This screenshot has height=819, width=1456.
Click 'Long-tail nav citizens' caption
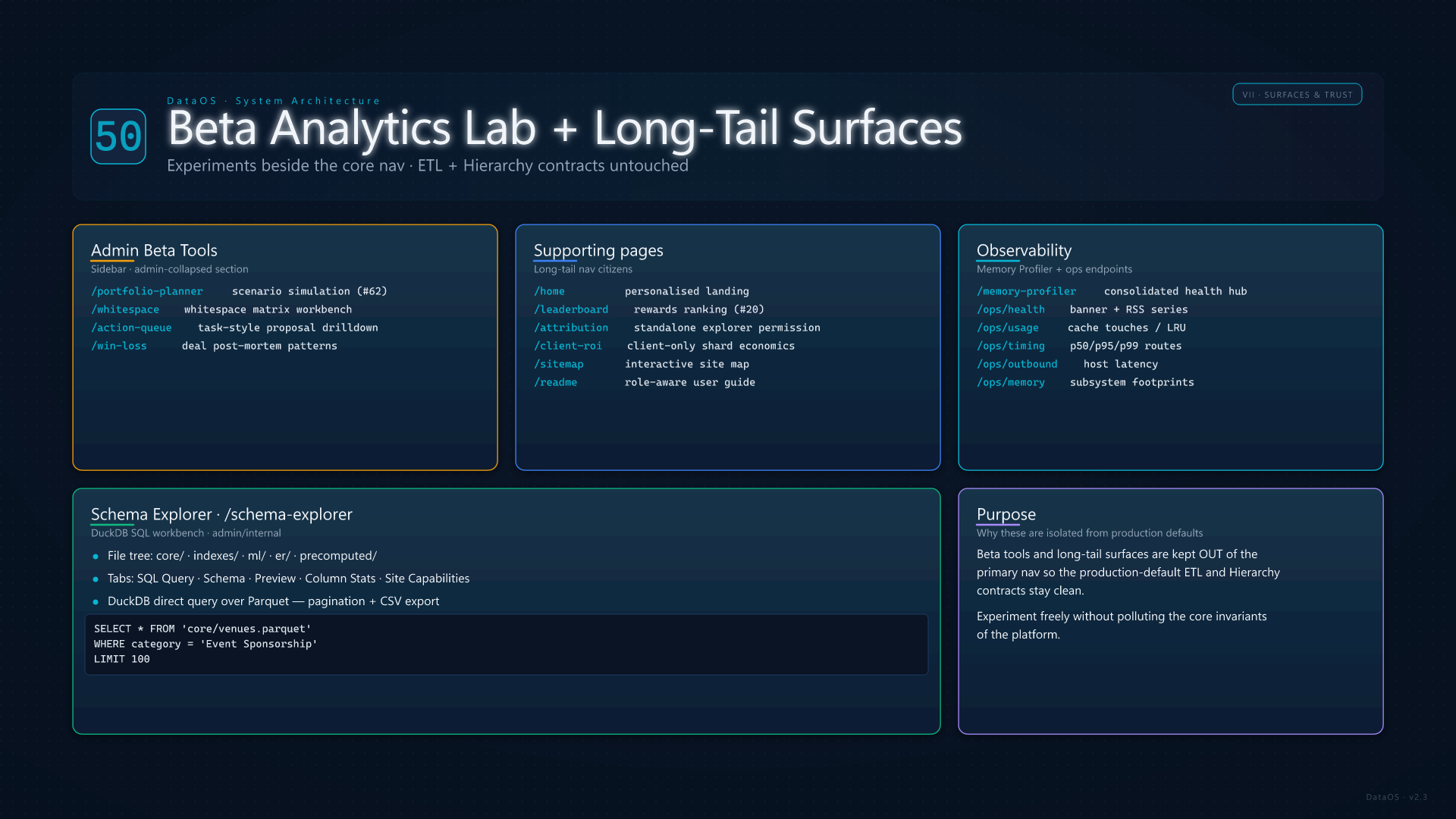[583, 269]
